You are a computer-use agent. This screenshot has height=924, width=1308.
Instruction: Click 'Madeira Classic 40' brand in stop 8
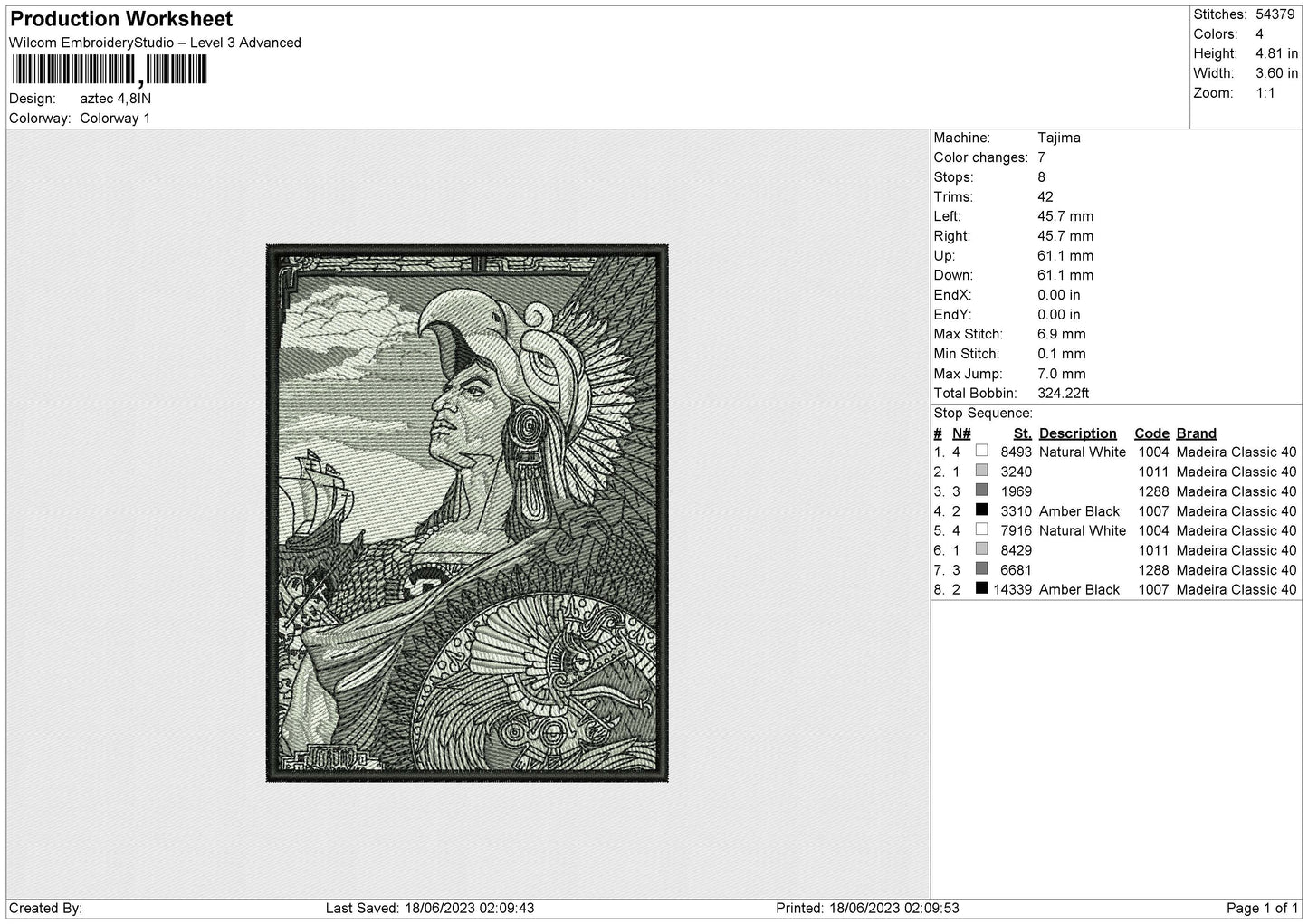(1236, 590)
